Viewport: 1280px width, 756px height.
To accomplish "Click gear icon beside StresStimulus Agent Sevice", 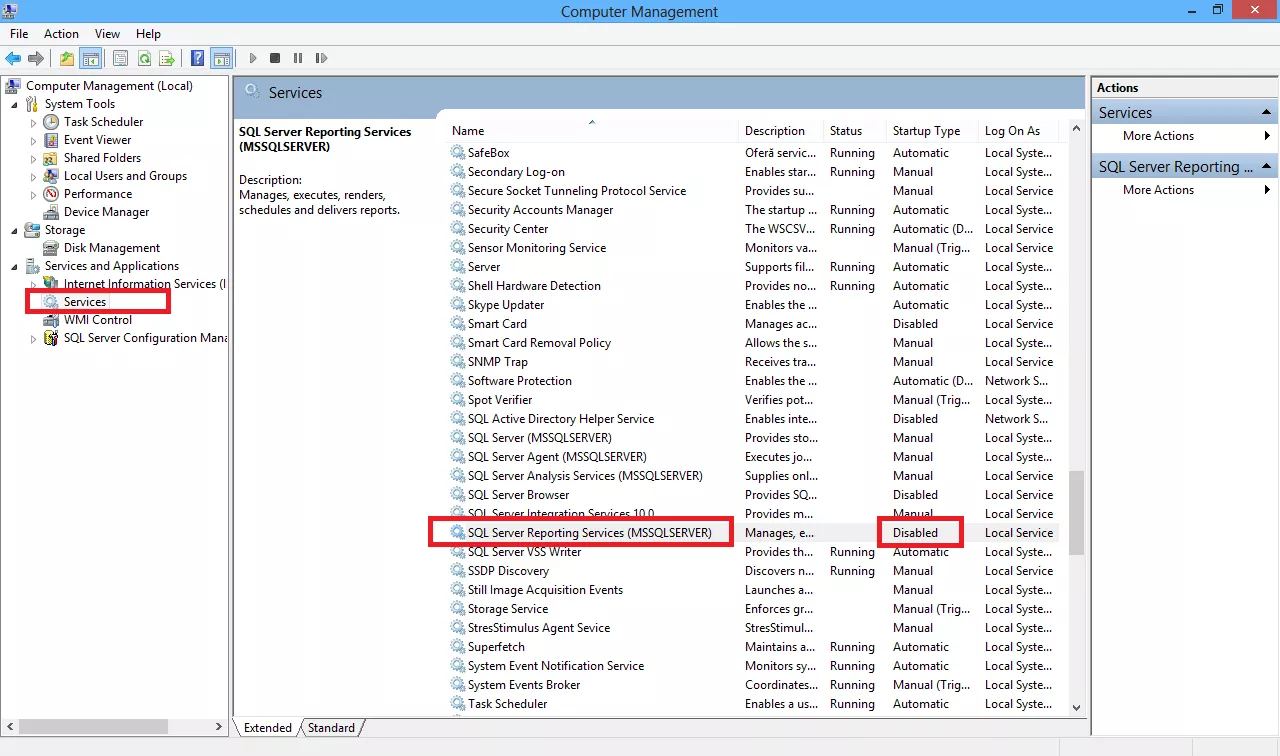I will coord(458,628).
